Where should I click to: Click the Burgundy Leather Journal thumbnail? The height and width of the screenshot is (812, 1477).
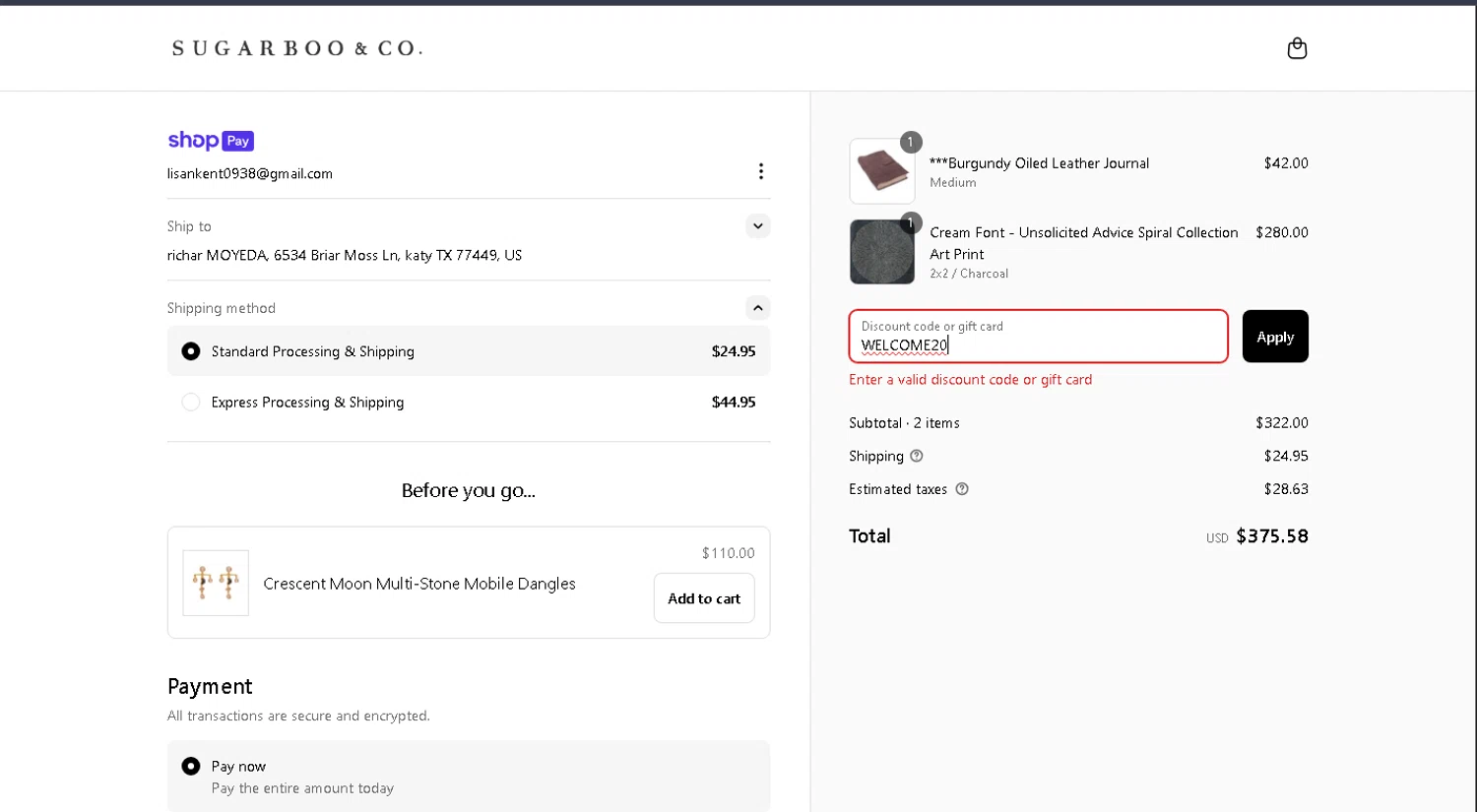882,171
